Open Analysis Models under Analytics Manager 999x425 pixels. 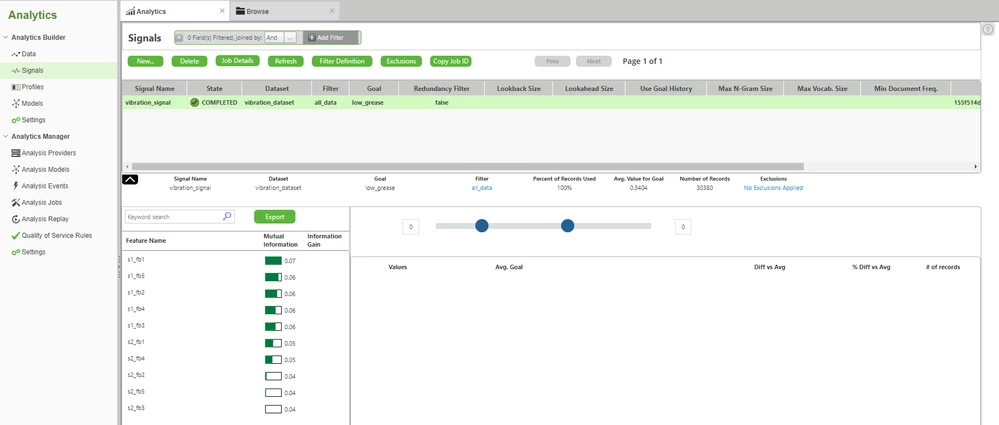pos(40,169)
